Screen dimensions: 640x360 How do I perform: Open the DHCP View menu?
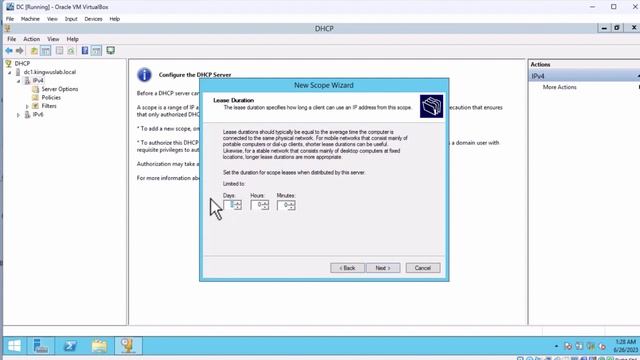53,39
